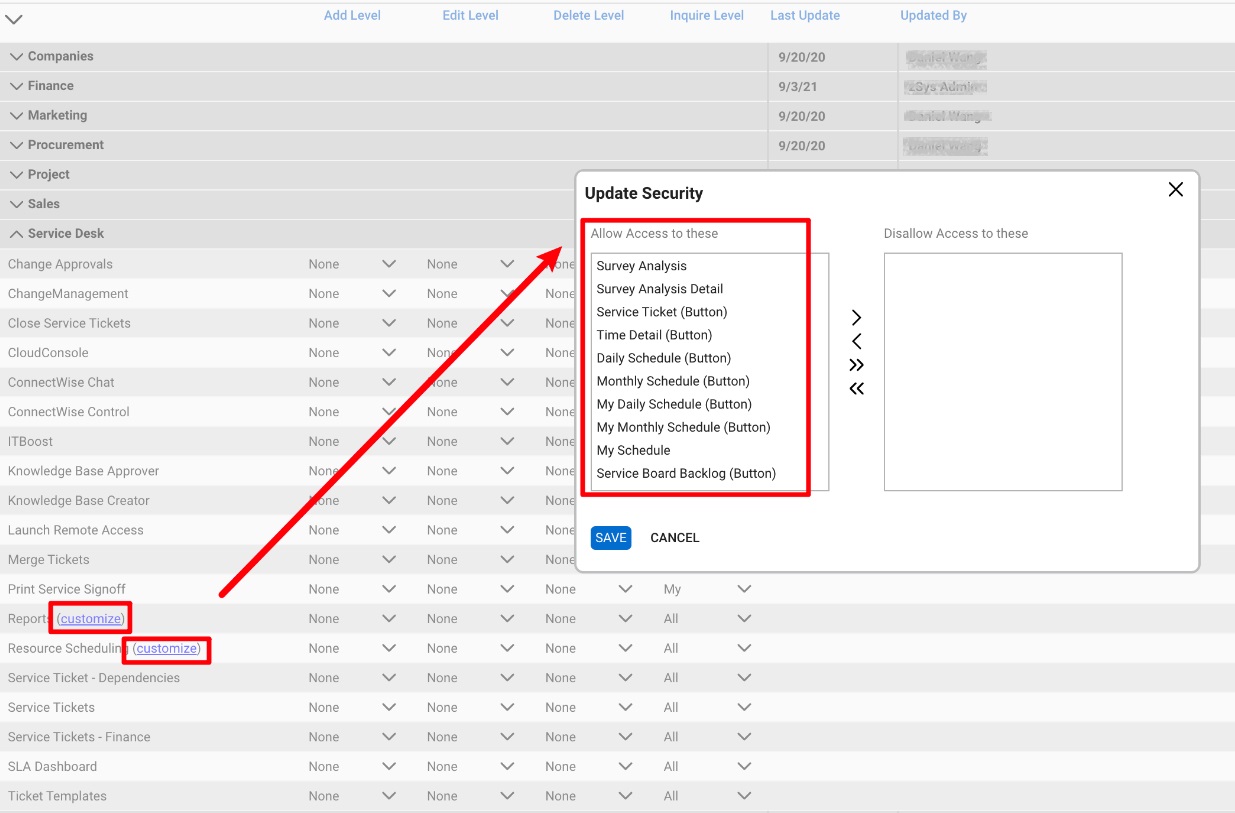Click the double left arrow move-all icon
1235x813 pixels.
pyautogui.click(x=856, y=389)
